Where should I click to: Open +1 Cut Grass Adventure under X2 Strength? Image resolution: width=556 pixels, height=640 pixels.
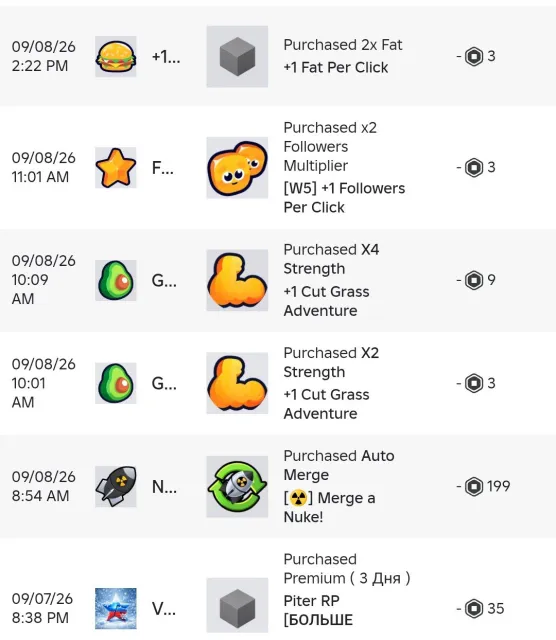(x=326, y=404)
